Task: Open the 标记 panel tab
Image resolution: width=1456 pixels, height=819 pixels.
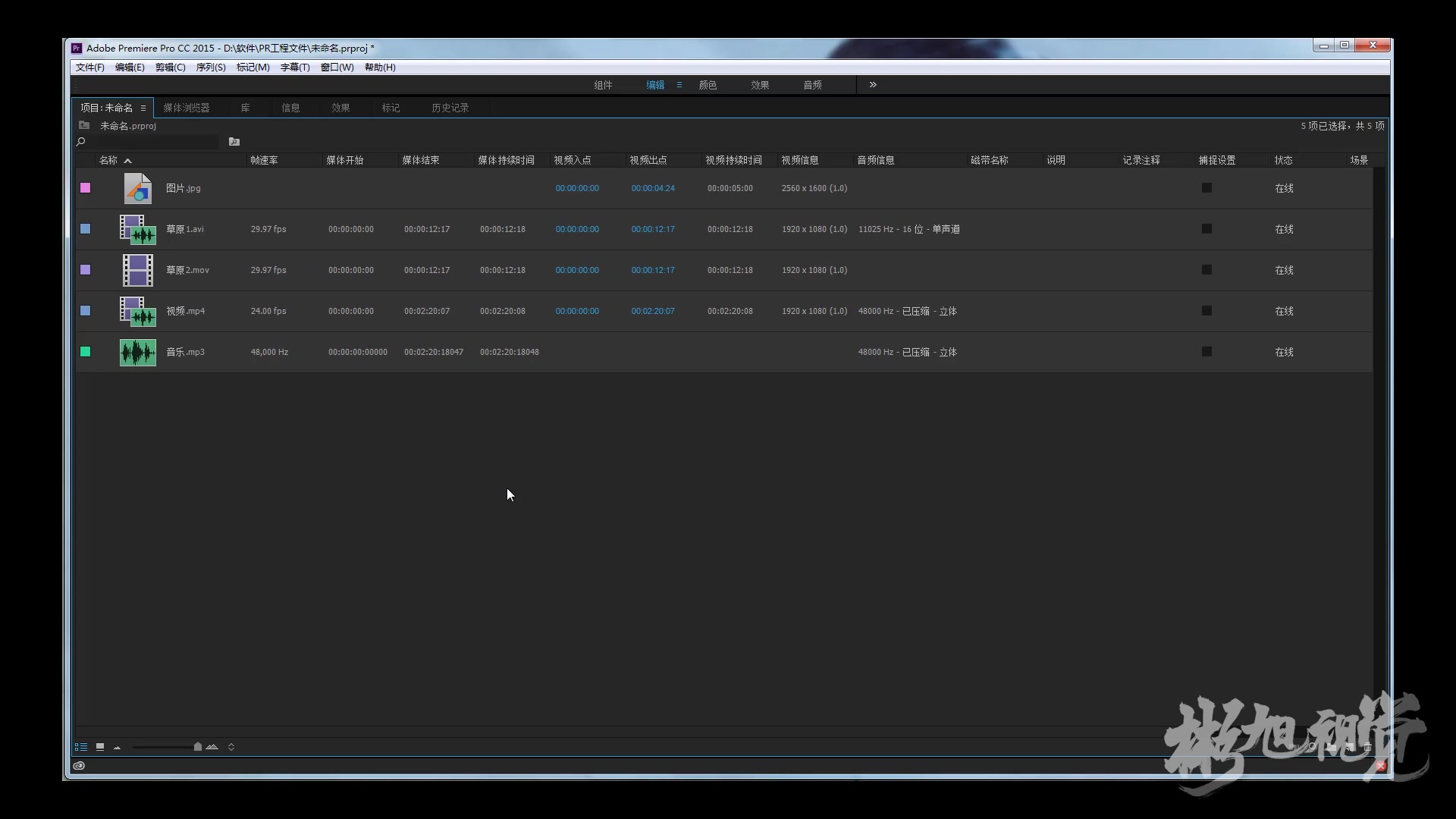Action: [x=391, y=108]
